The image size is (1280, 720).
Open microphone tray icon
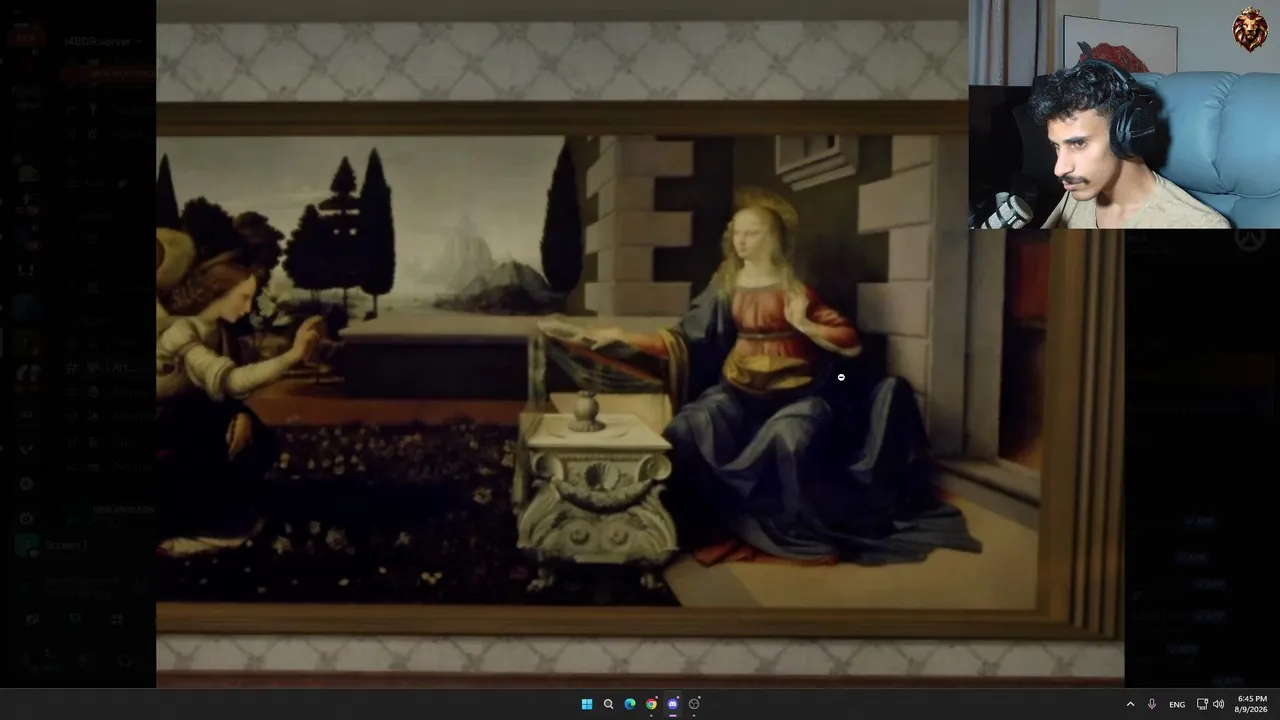(1152, 704)
